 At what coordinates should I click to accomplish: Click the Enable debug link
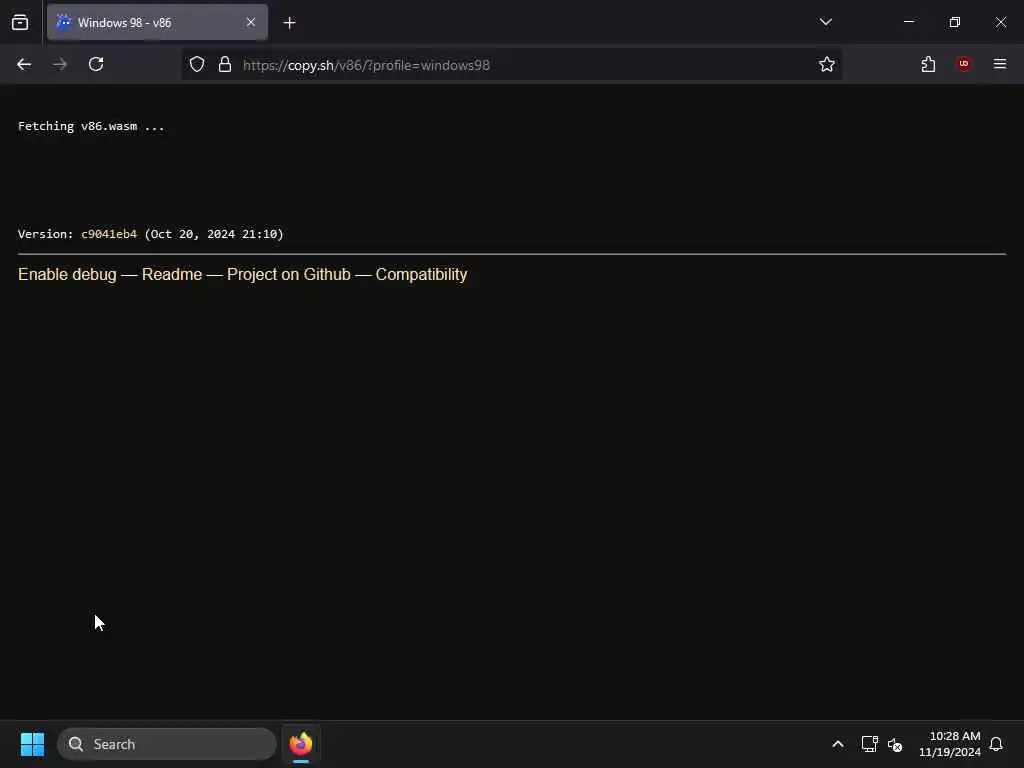(67, 274)
